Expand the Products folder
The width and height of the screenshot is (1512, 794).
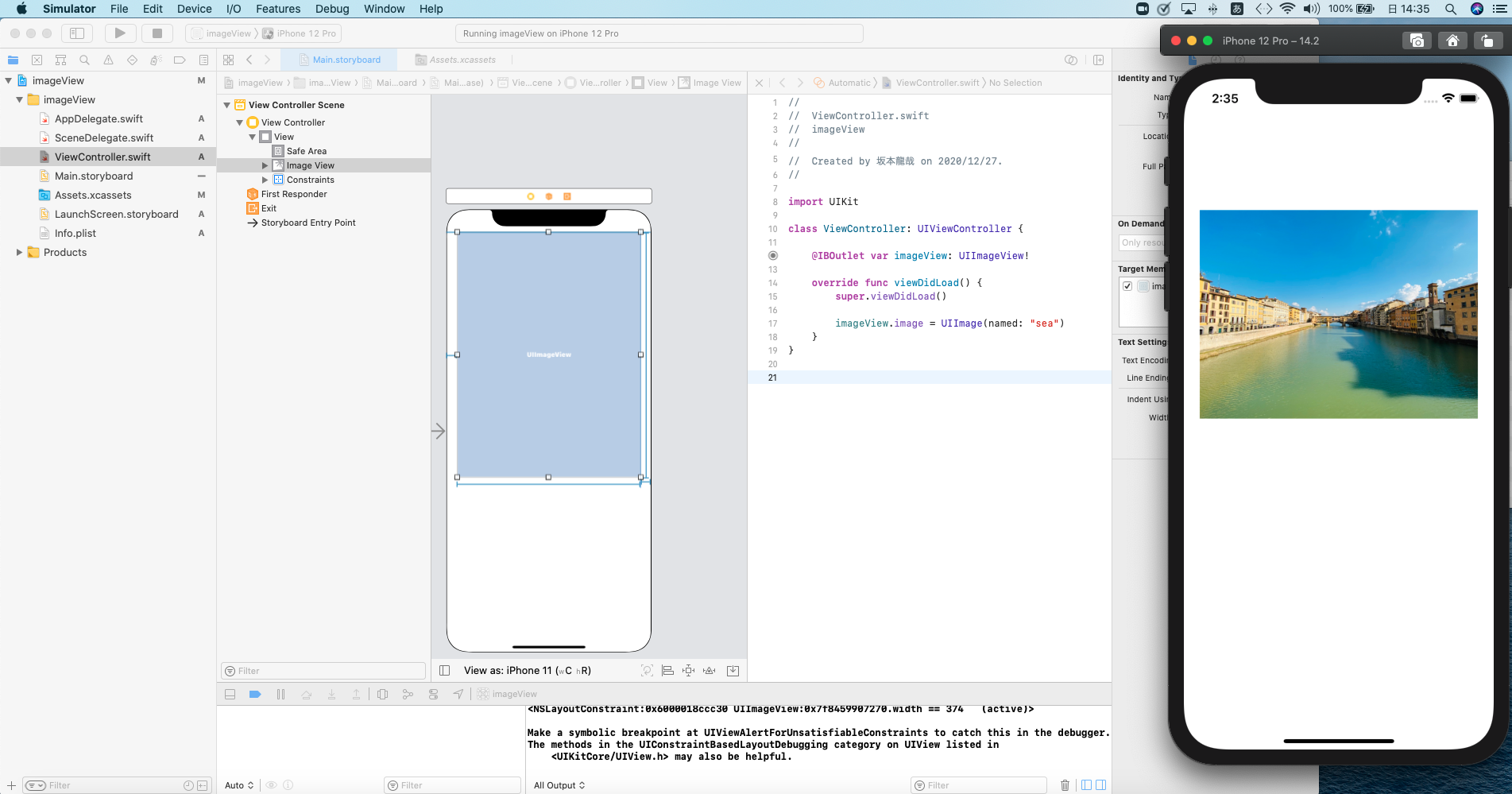coord(19,252)
